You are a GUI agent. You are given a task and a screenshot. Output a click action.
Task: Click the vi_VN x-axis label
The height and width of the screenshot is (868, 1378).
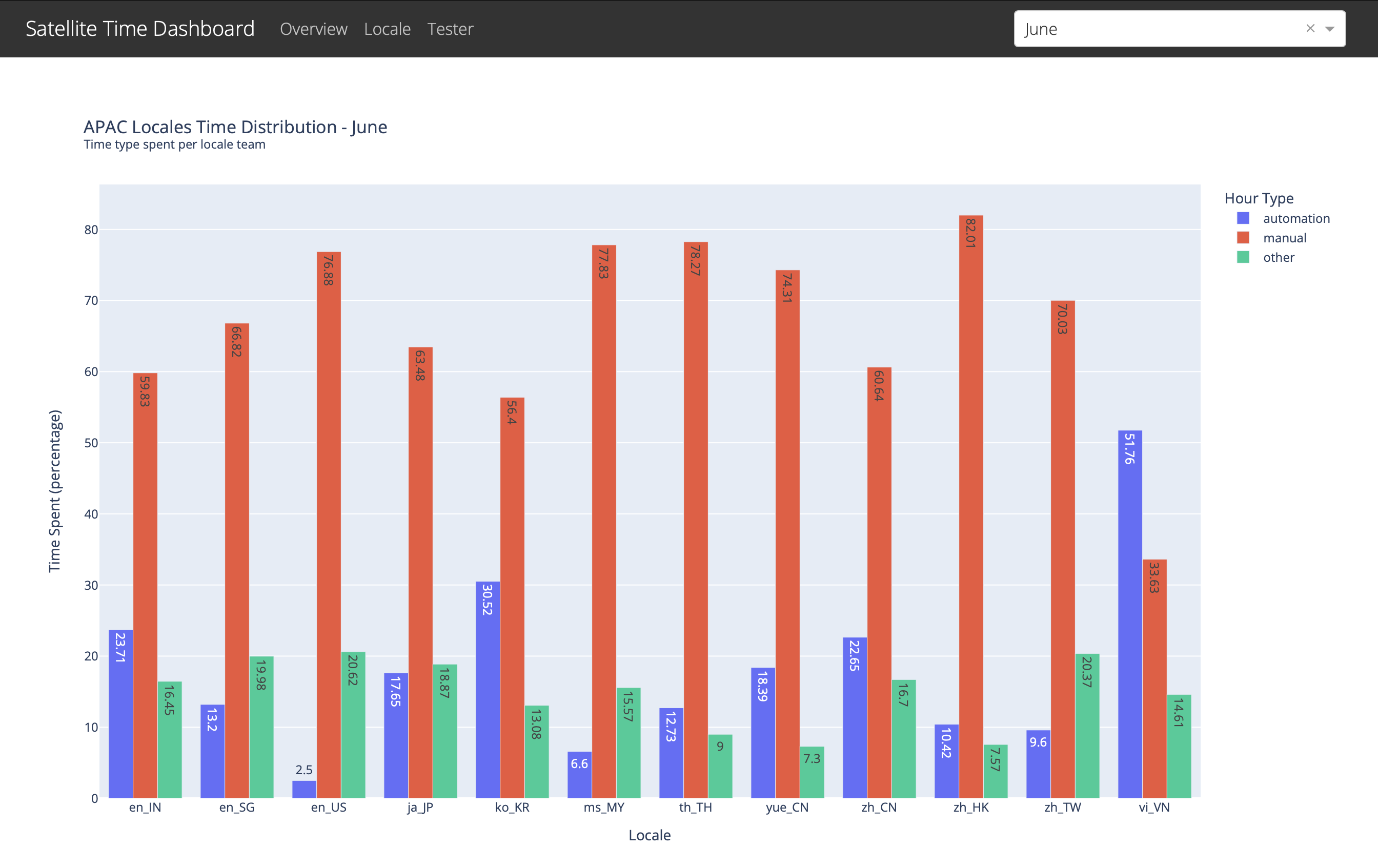(x=1154, y=808)
